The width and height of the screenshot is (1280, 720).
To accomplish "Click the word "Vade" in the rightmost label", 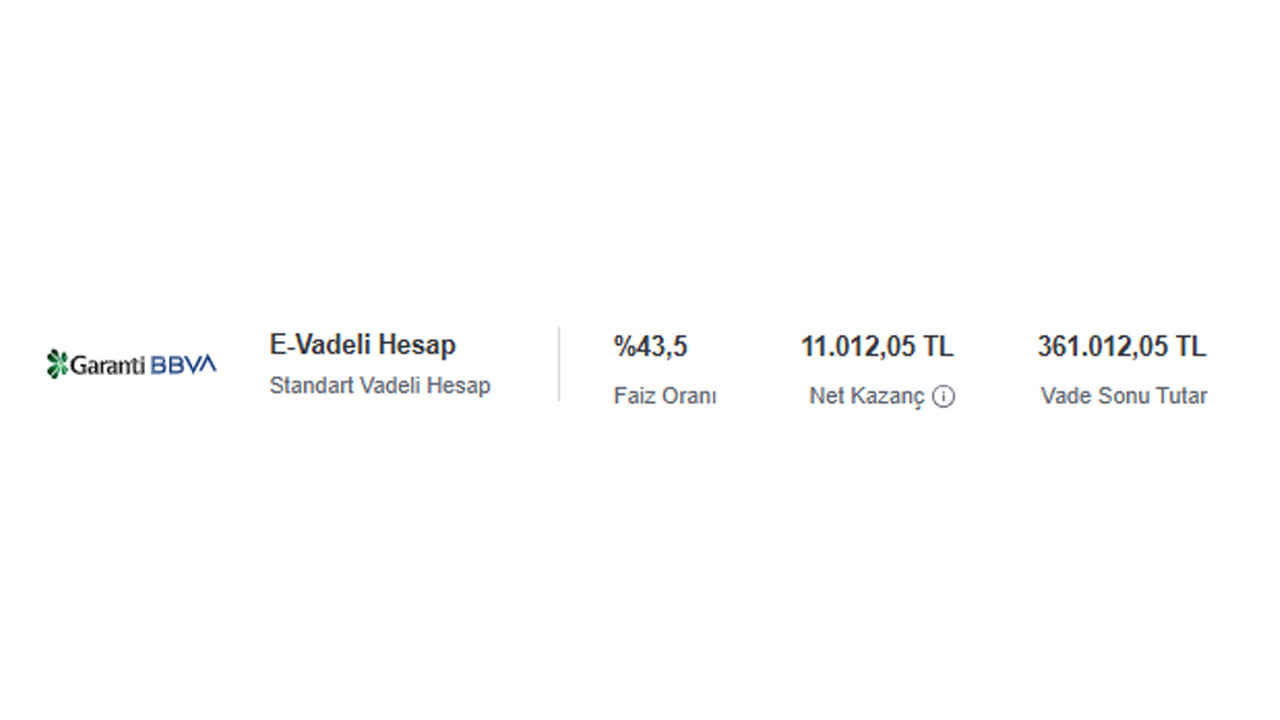I will (x=1065, y=396).
